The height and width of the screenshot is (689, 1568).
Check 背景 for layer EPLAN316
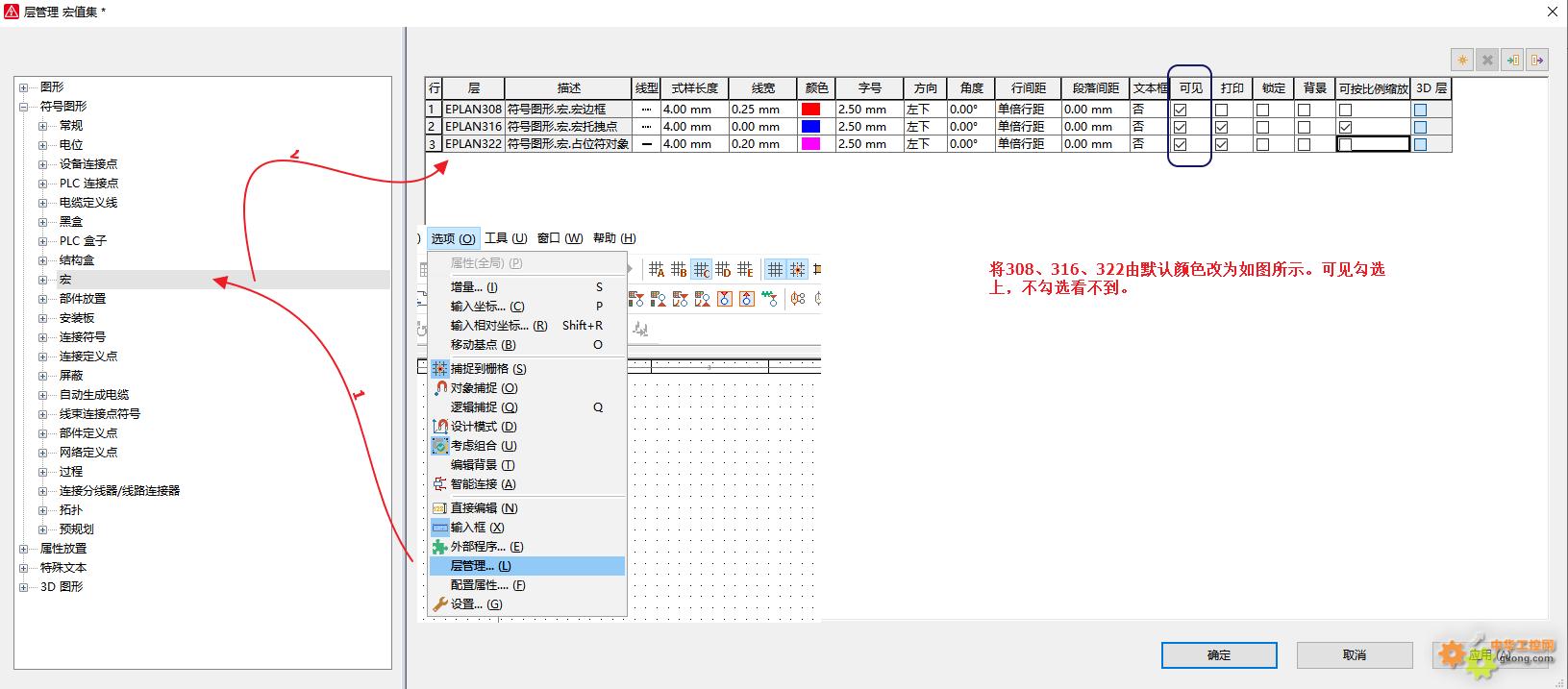[x=1304, y=128]
